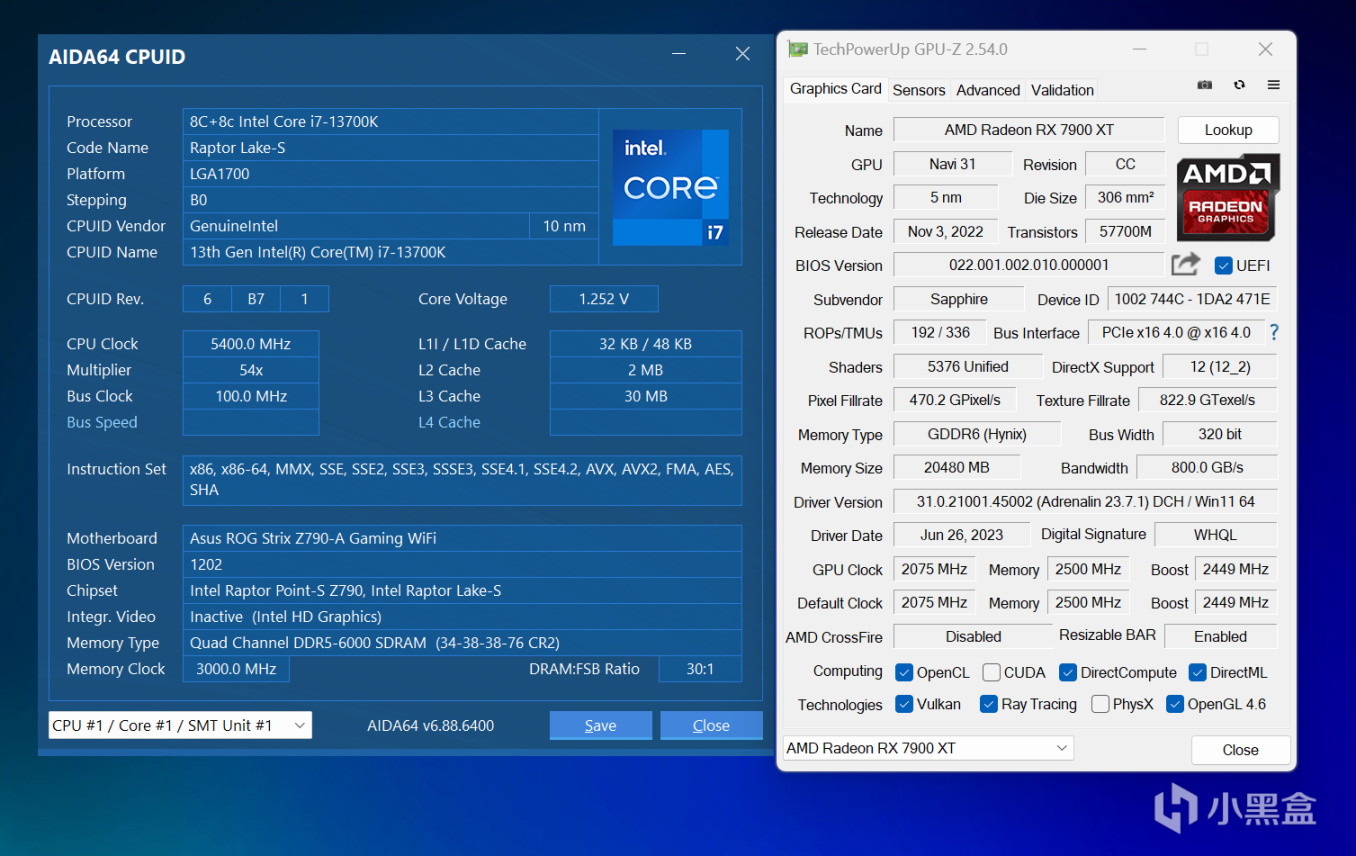
Task: Switch to the Validation tab
Action: tap(1062, 90)
